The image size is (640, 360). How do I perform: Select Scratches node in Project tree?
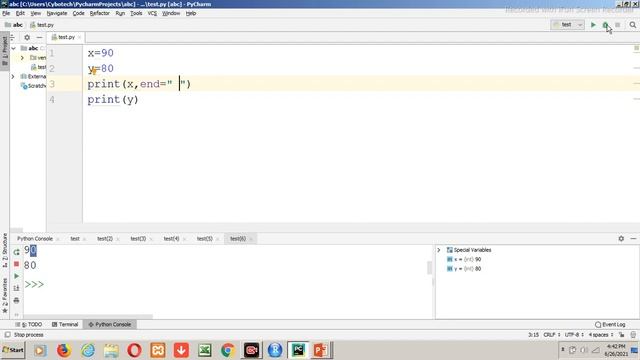click(33, 86)
